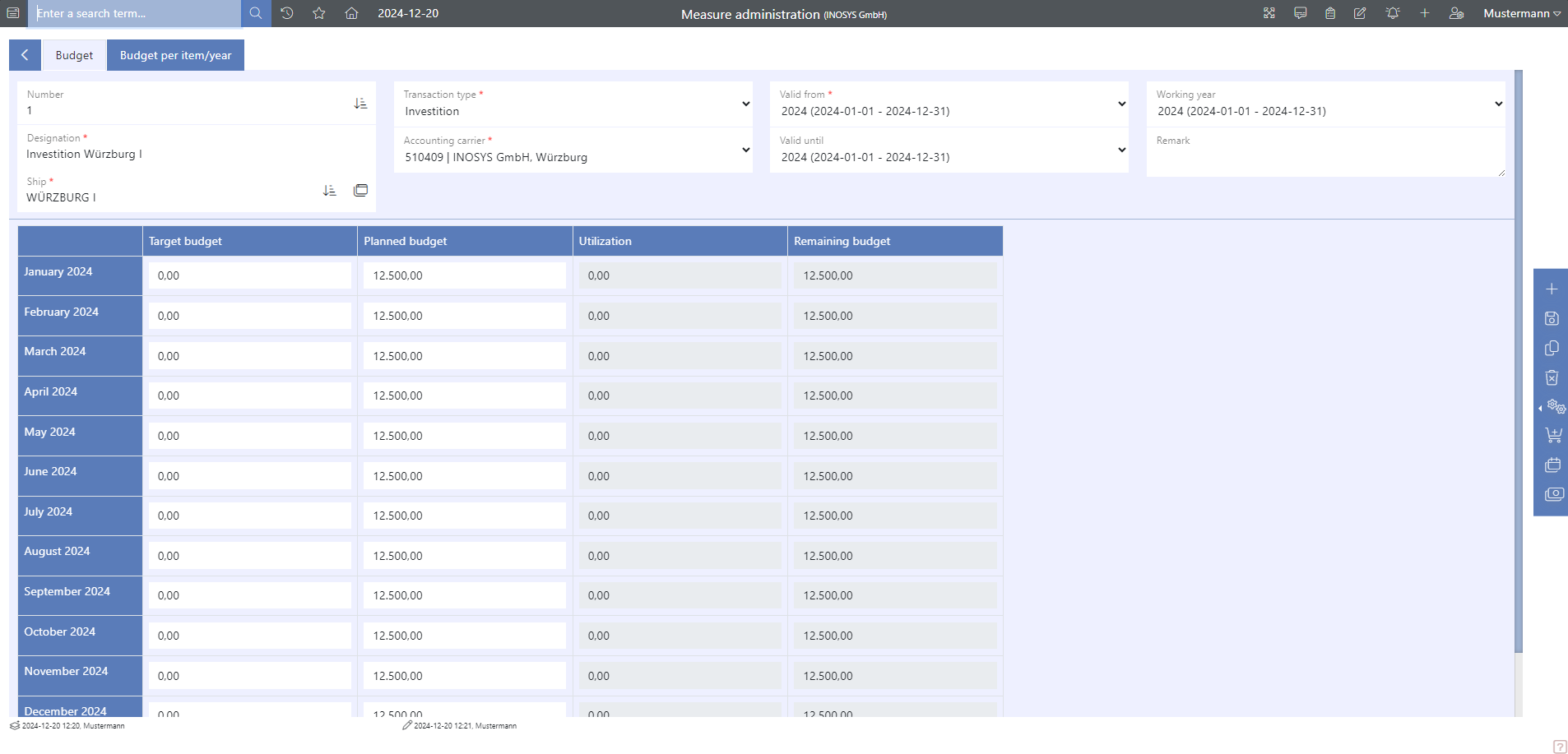
Task: Click the back arrow button
Action: pyautogui.click(x=25, y=55)
